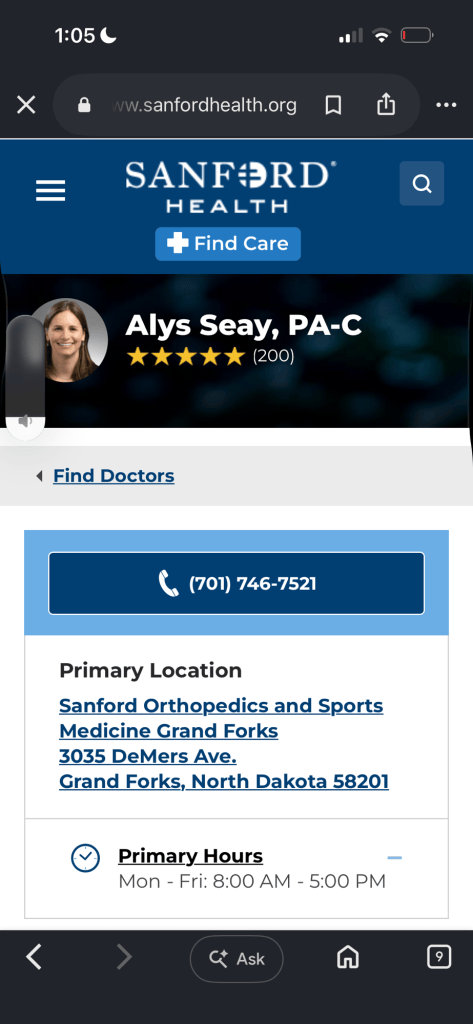473x1024 pixels.
Task: Open the three-dot more options menu
Action: 446,104
